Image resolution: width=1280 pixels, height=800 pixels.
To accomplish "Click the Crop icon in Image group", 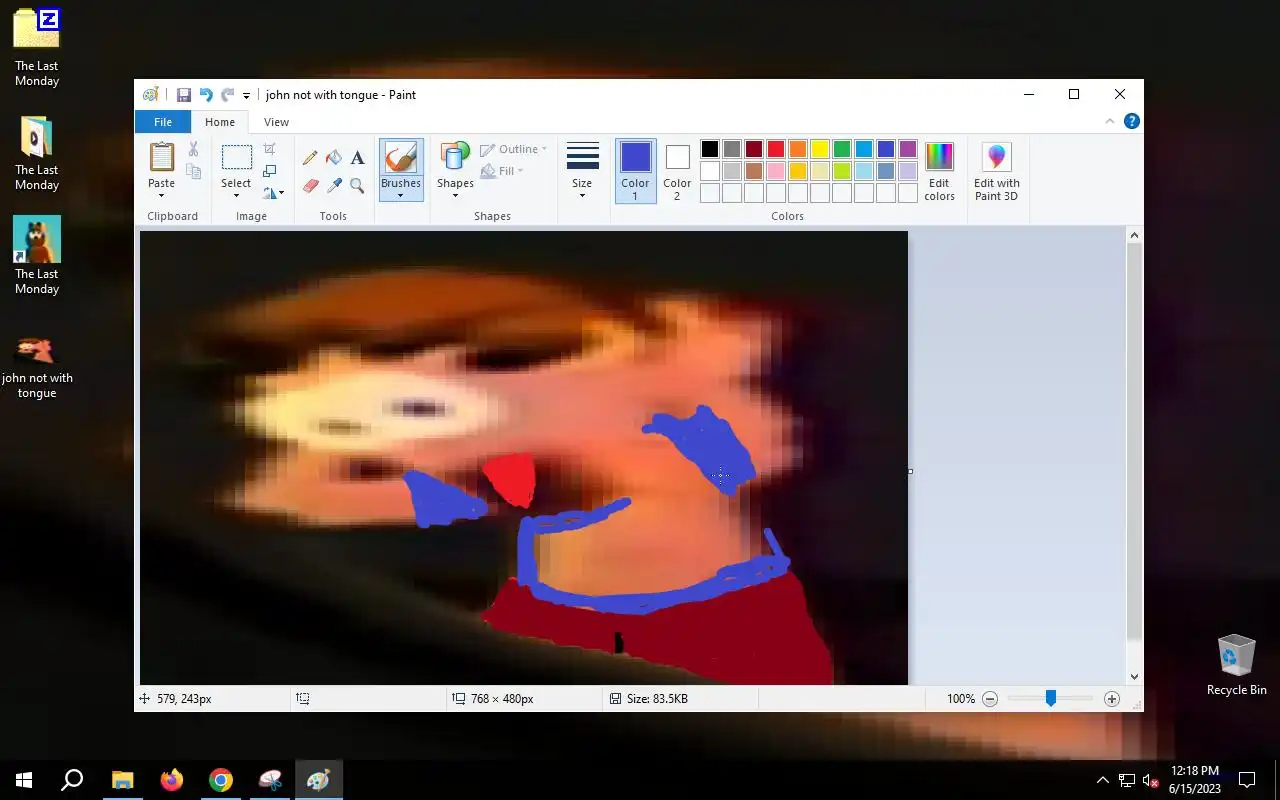I will tap(269, 149).
